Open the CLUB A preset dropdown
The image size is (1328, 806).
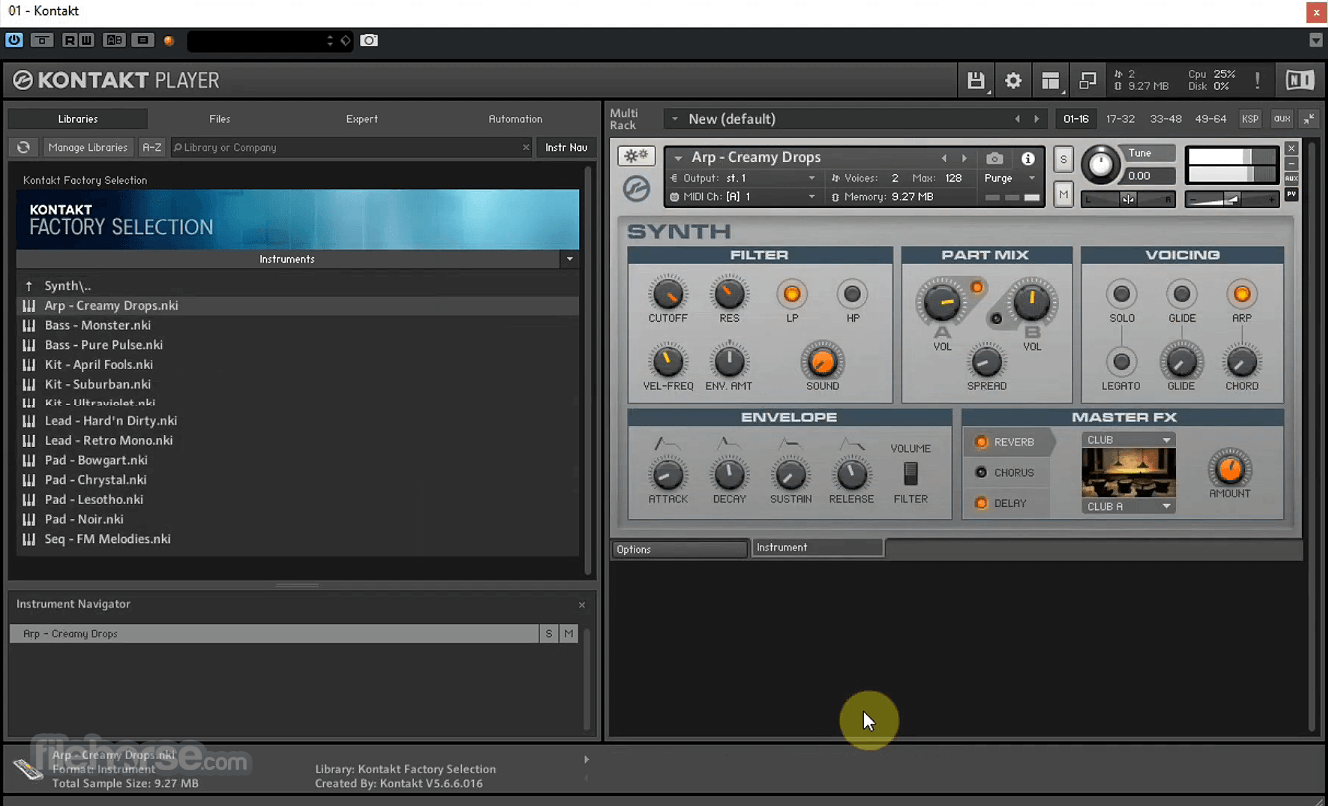(x=1128, y=506)
